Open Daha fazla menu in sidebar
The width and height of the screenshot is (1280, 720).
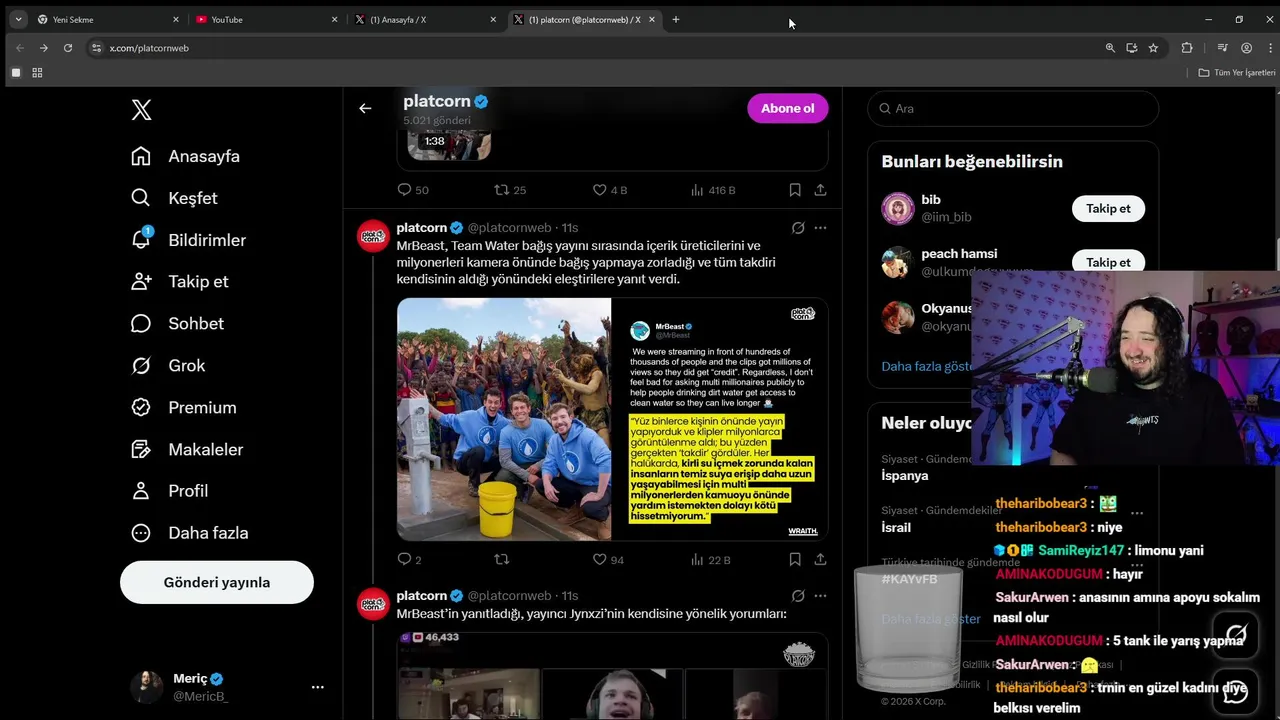190,533
